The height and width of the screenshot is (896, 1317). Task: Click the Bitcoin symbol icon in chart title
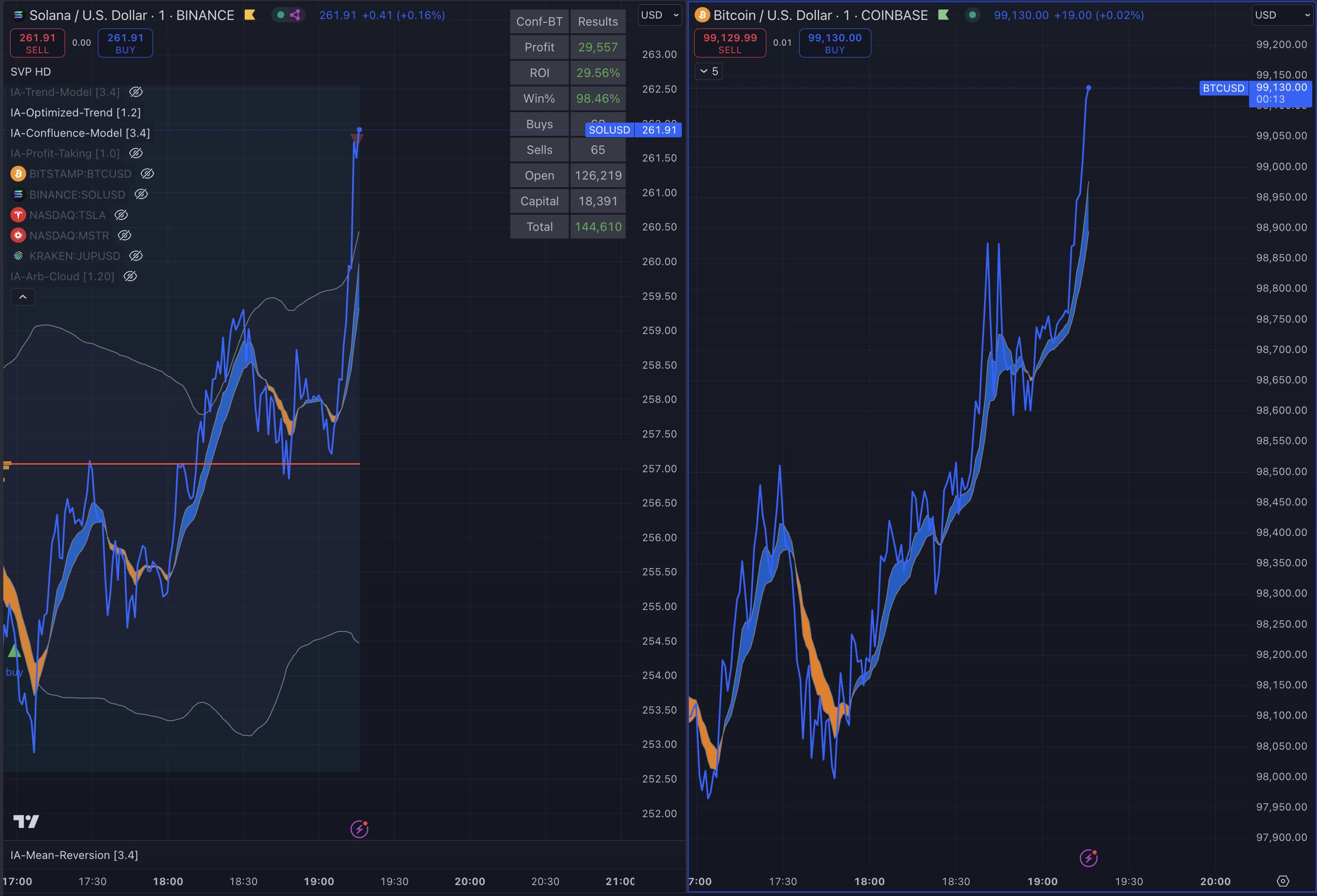[702, 15]
